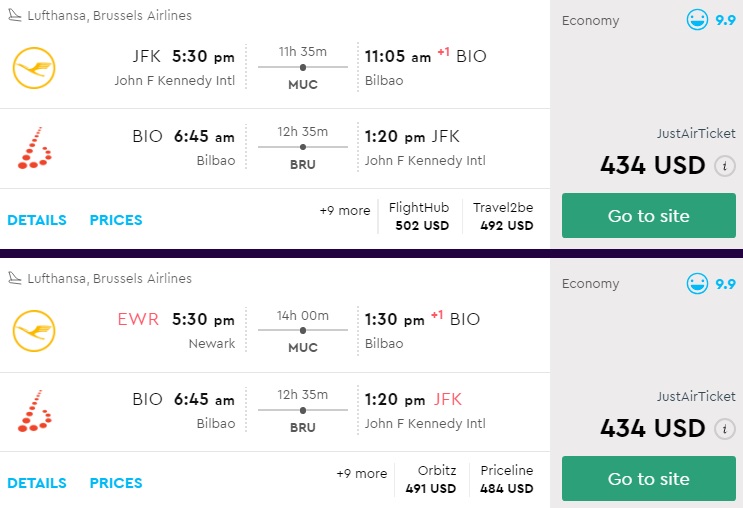The width and height of the screenshot is (743, 508).
Task: Click Lufthansa logo in first flight result
Action: point(34,68)
